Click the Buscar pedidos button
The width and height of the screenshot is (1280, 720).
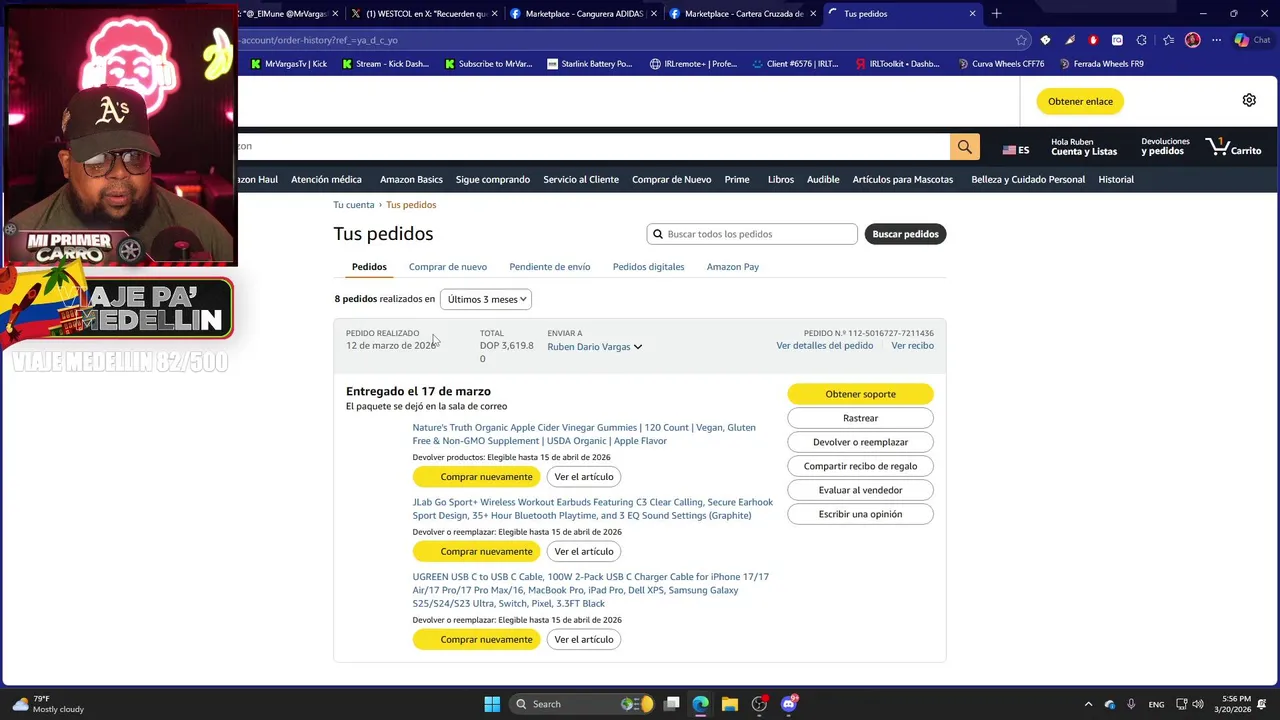(905, 234)
